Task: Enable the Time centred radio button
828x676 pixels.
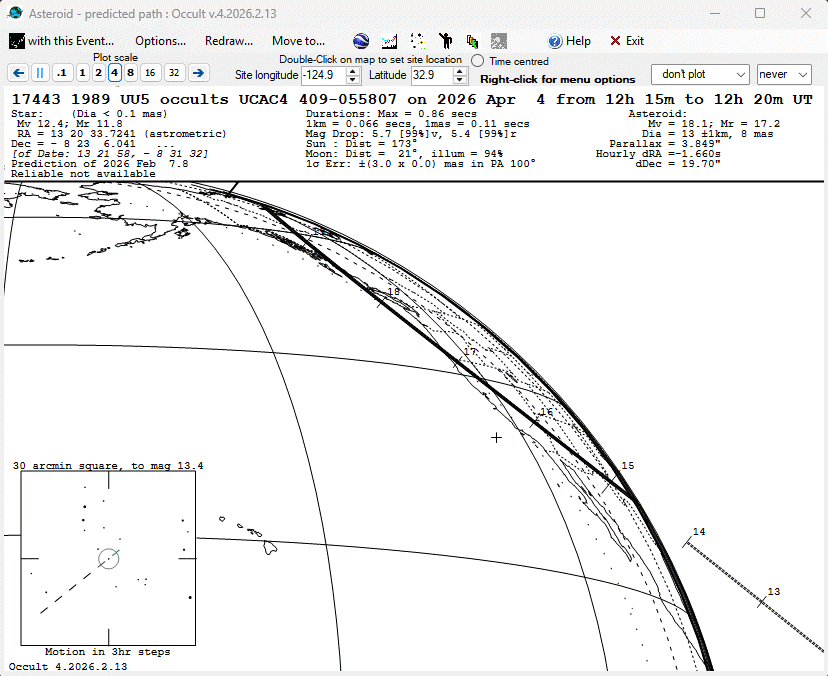Action: tap(478, 61)
